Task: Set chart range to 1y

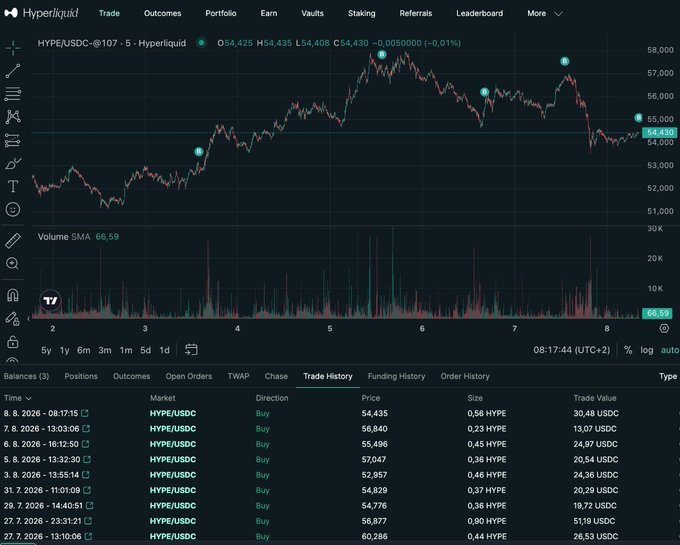Action: (x=65, y=350)
